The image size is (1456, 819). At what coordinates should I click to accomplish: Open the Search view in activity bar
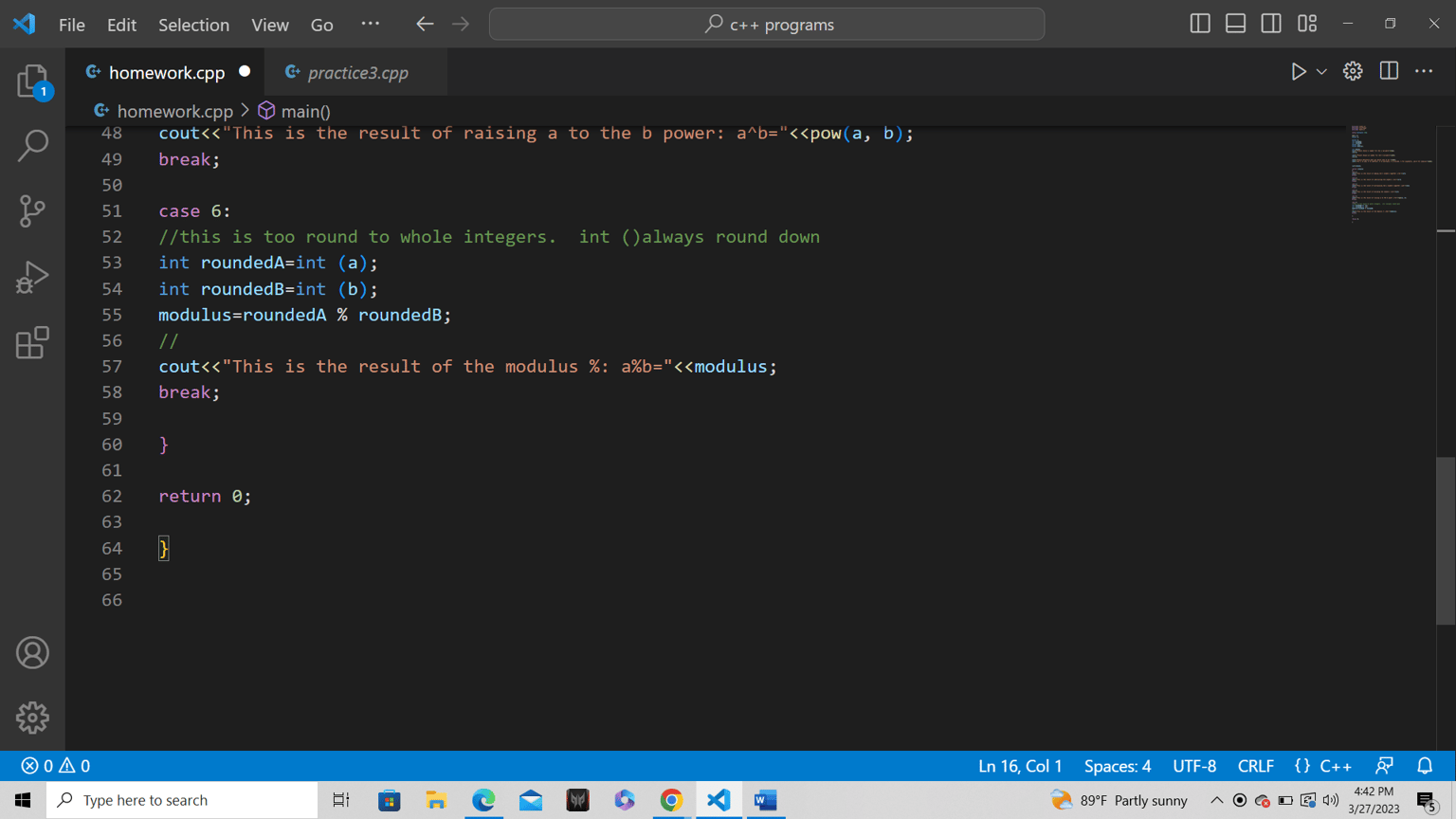pyautogui.click(x=32, y=145)
